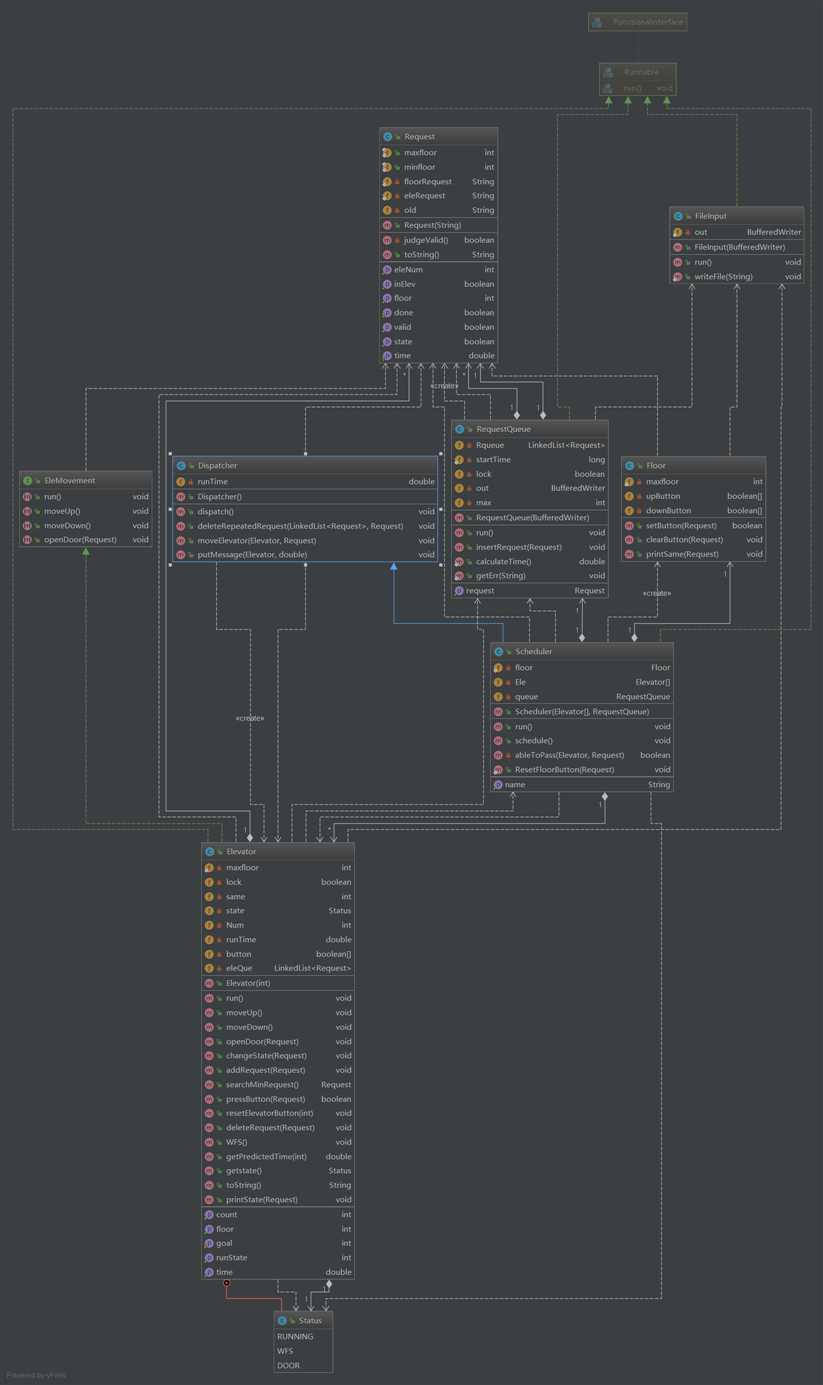Select the resetElevatorButton(int) method

point(278,1113)
